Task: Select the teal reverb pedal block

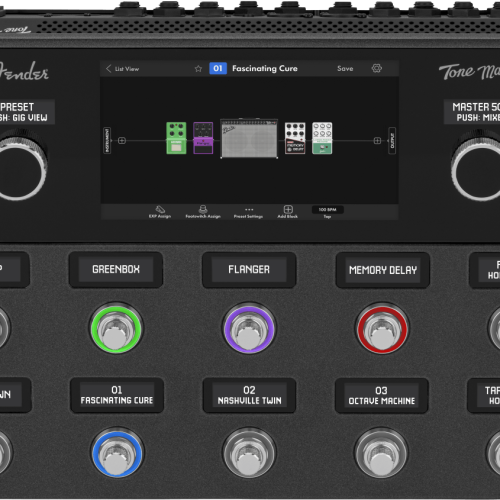Action: [x=322, y=138]
